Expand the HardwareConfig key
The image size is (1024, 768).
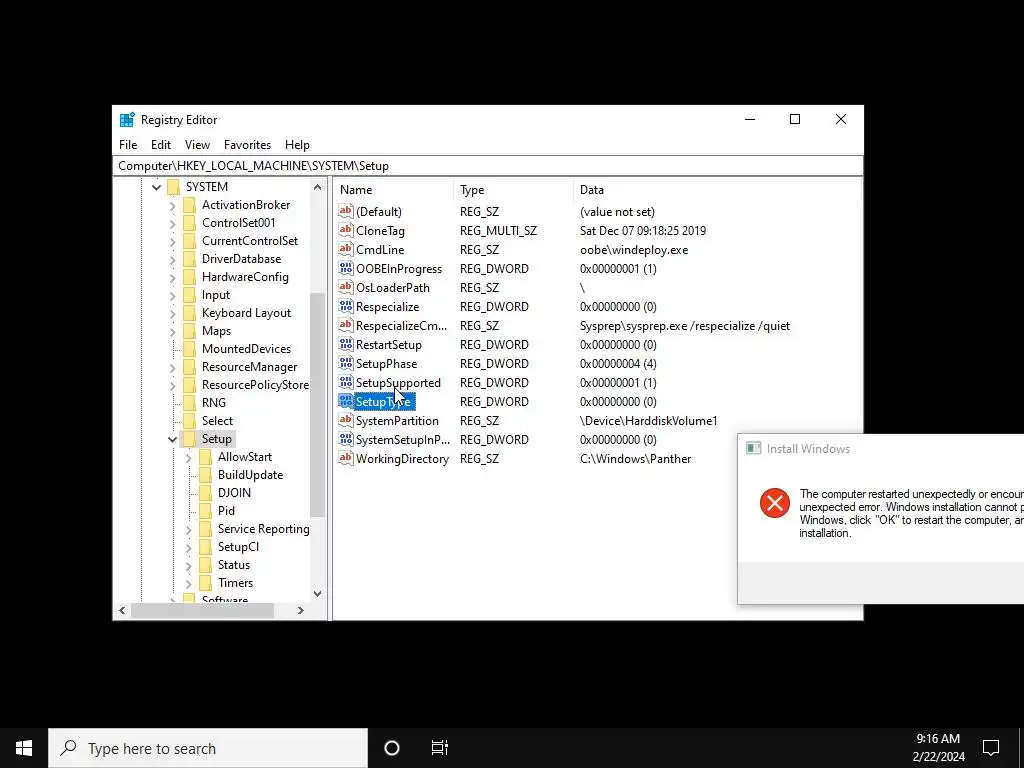pyautogui.click(x=172, y=278)
